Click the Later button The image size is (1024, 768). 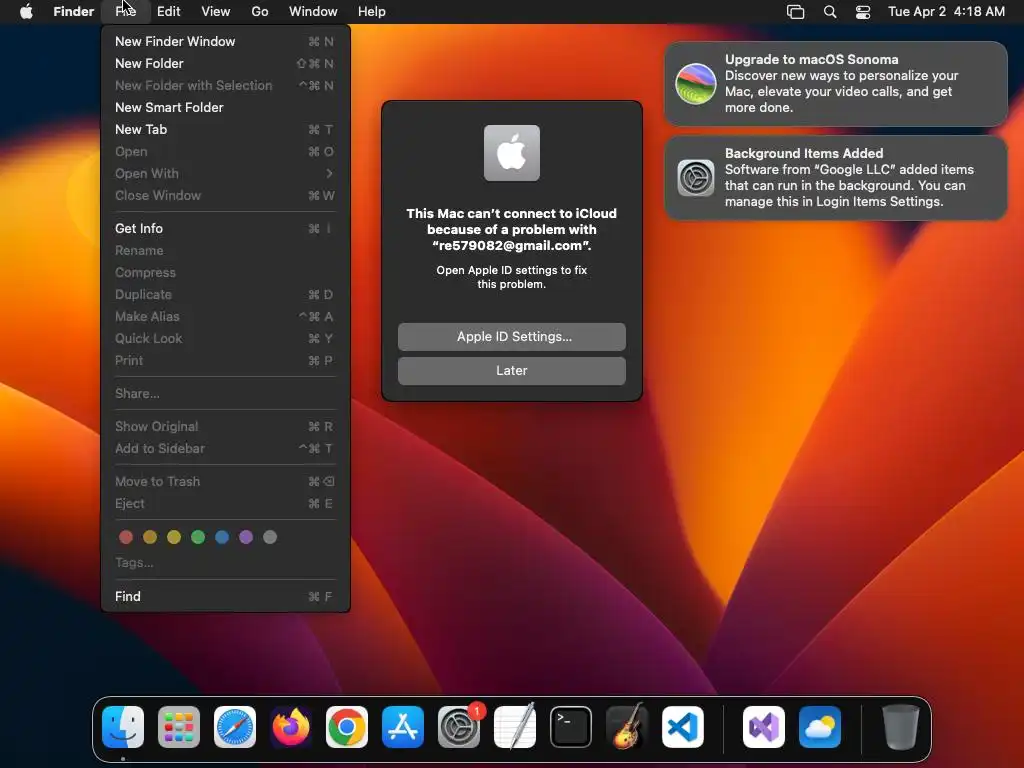click(512, 370)
